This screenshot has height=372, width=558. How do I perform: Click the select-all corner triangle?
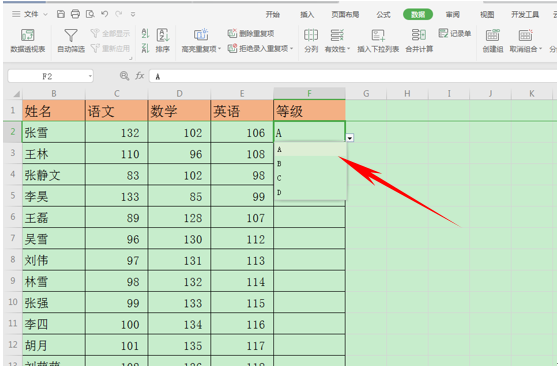[x=16, y=94]
